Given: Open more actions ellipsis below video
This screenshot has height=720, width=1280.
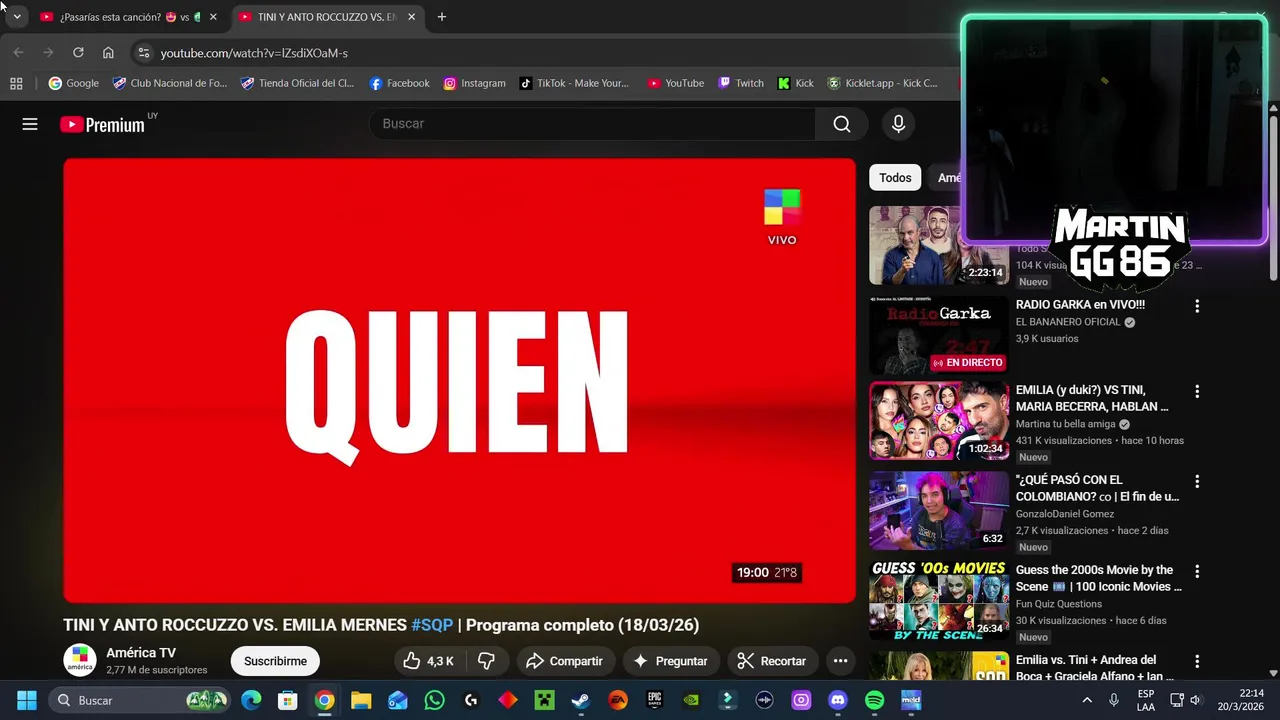Looking at the screenshot, I should point(840,661).
